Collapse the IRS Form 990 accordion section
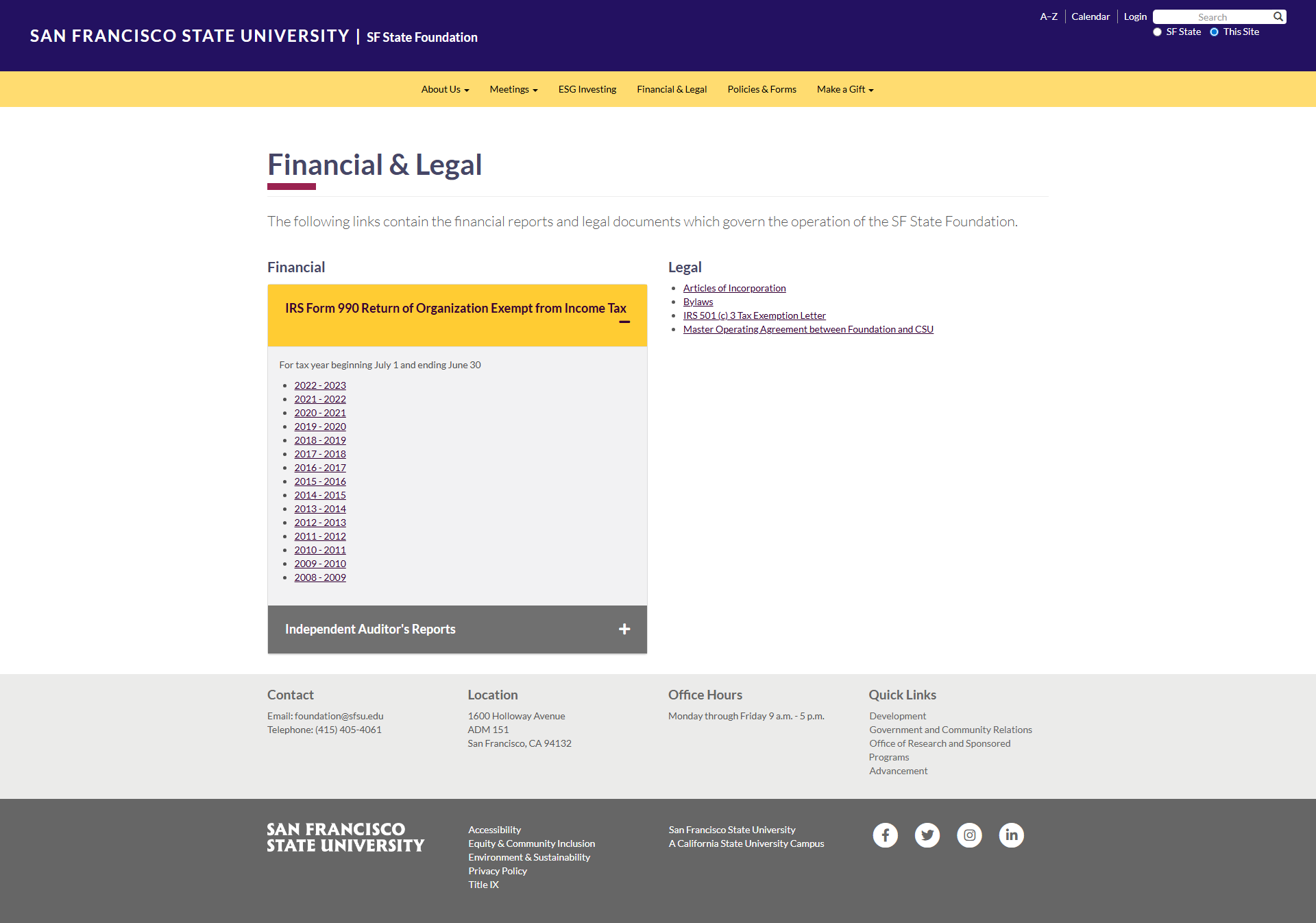 (x=457, y=315)
